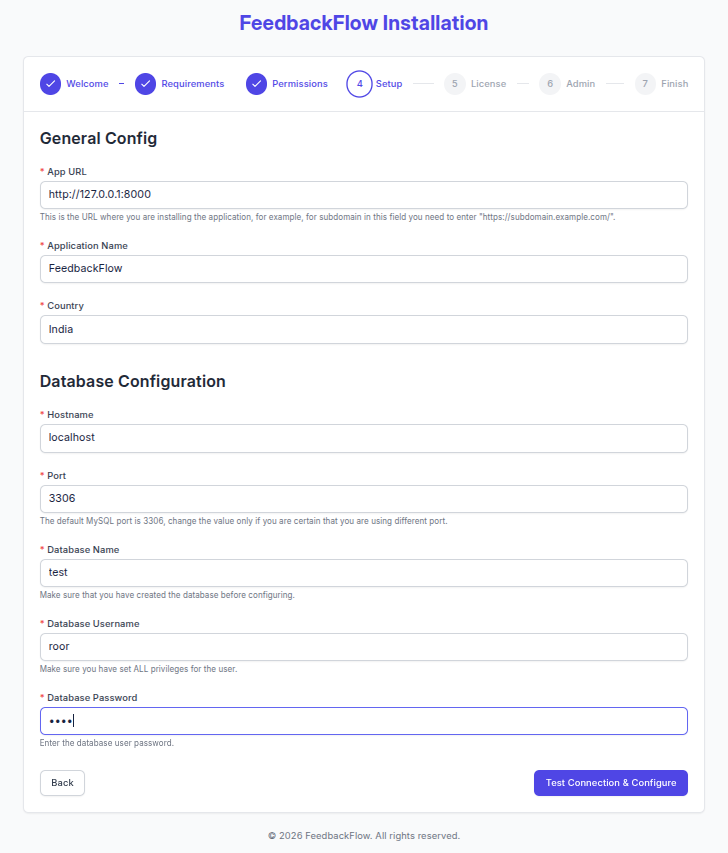Click the step 7 Finish circle
728x853 pixels.
646,84
